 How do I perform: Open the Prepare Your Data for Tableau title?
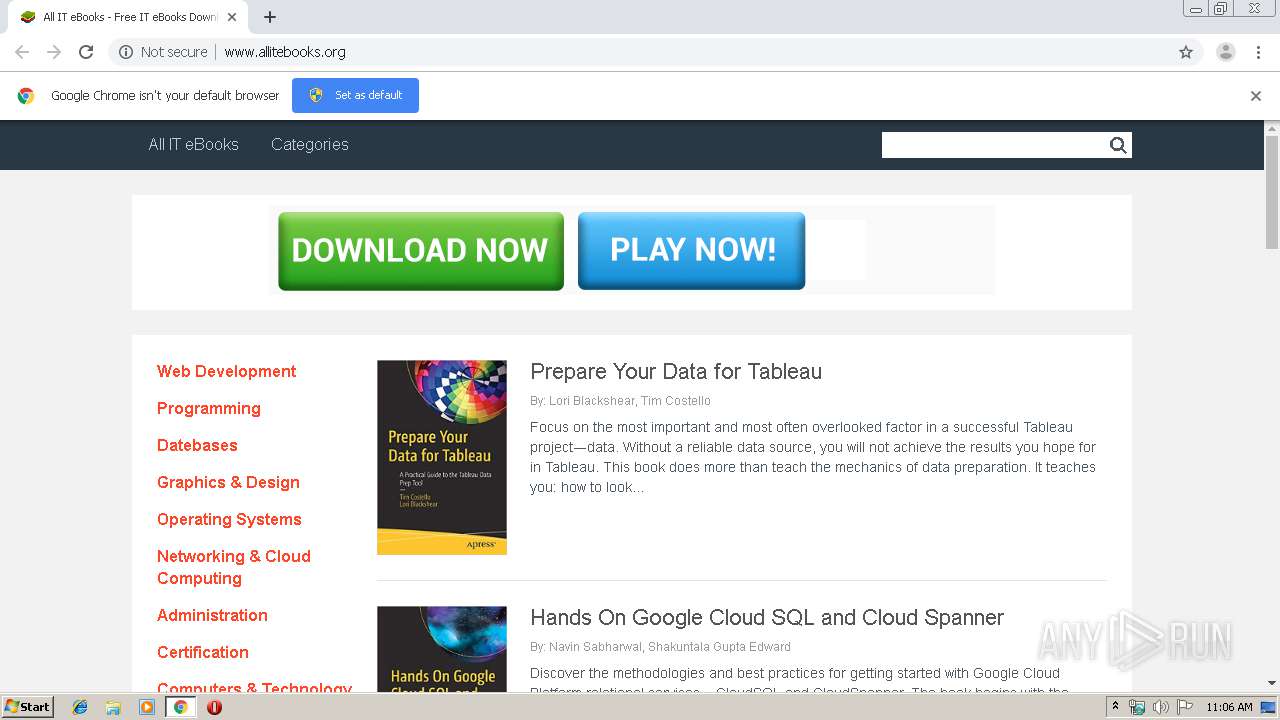676,371
